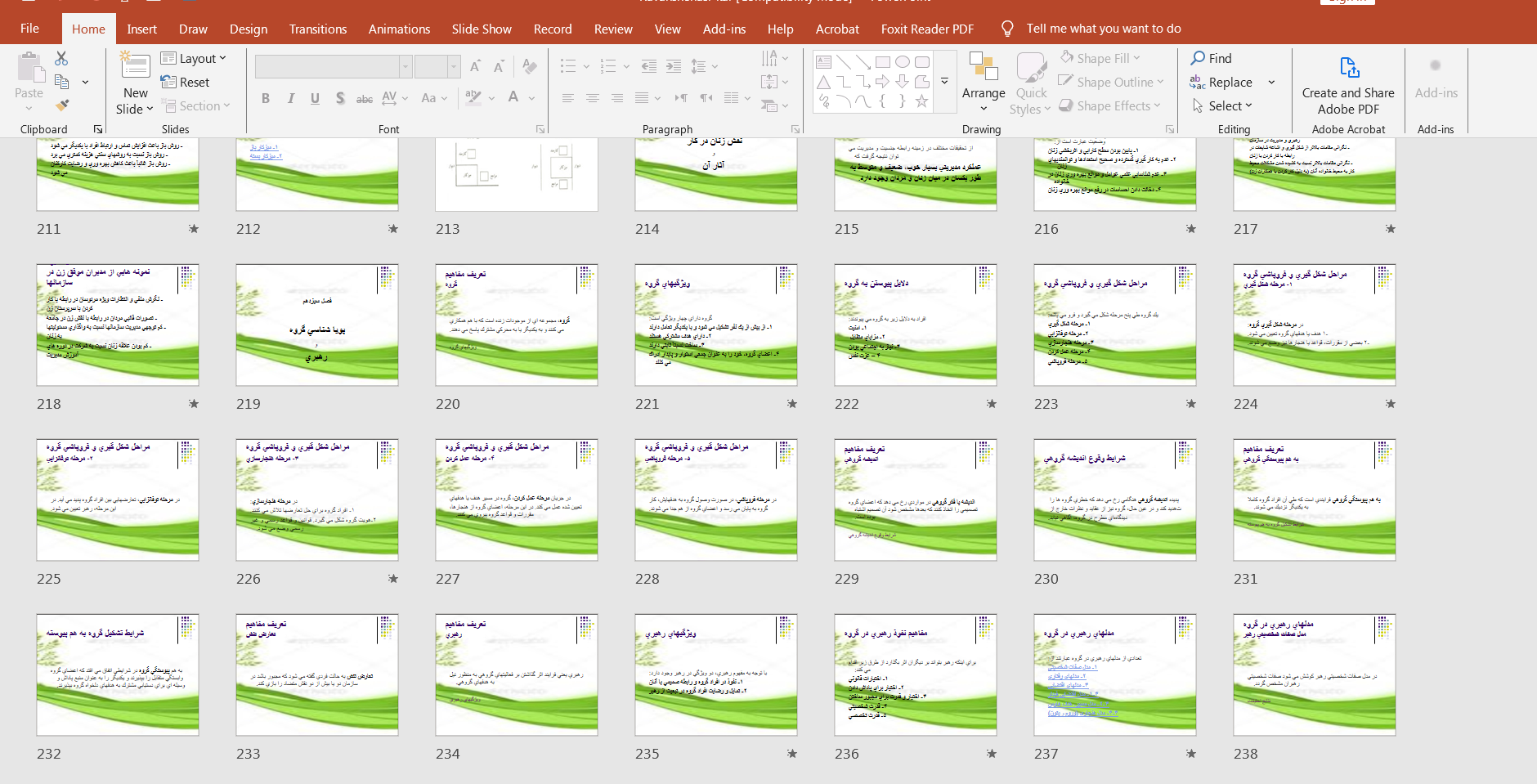Image resolution: width=1537 pixels, height=784 pixels.
Task: Select the Format Painter brush icon
Action: point(61,105)
